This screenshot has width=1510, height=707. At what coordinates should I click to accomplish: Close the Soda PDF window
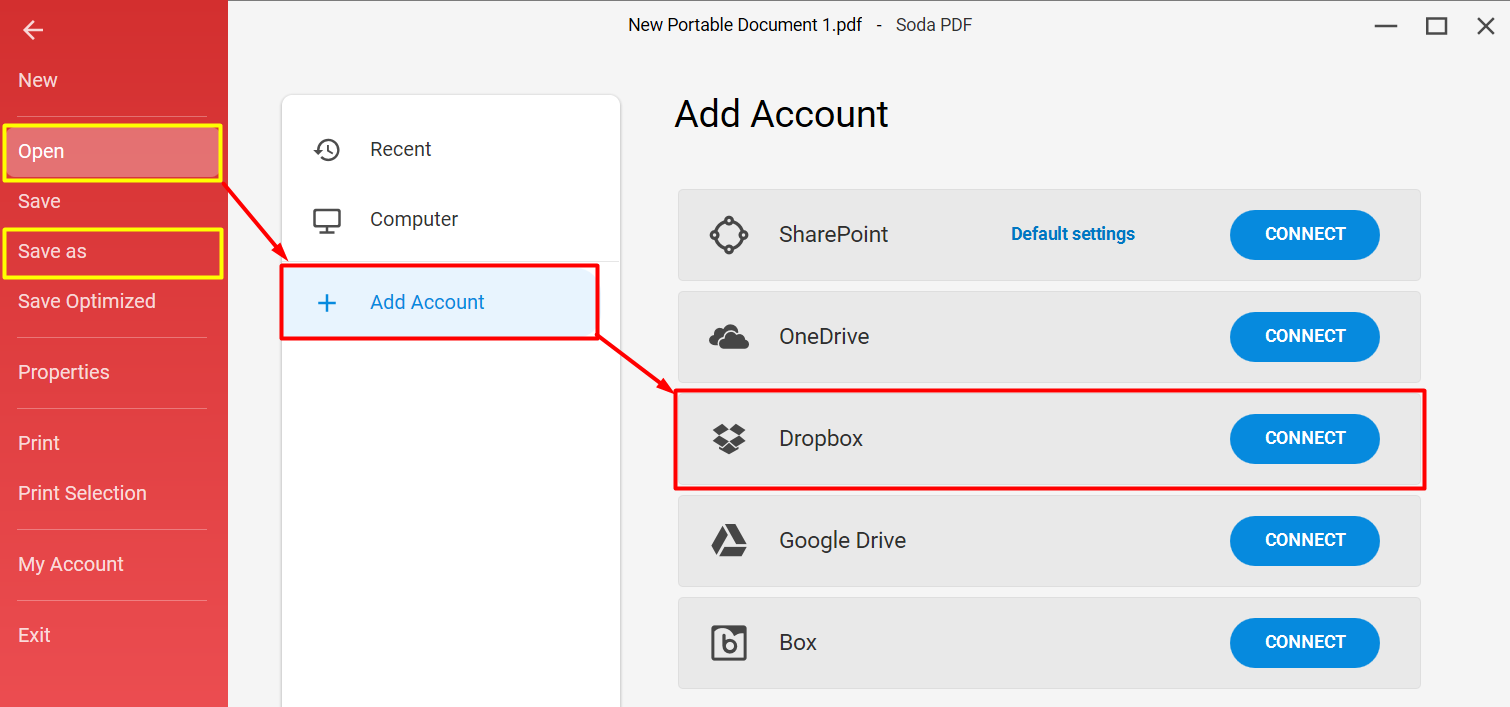[x=1486, y=26]
